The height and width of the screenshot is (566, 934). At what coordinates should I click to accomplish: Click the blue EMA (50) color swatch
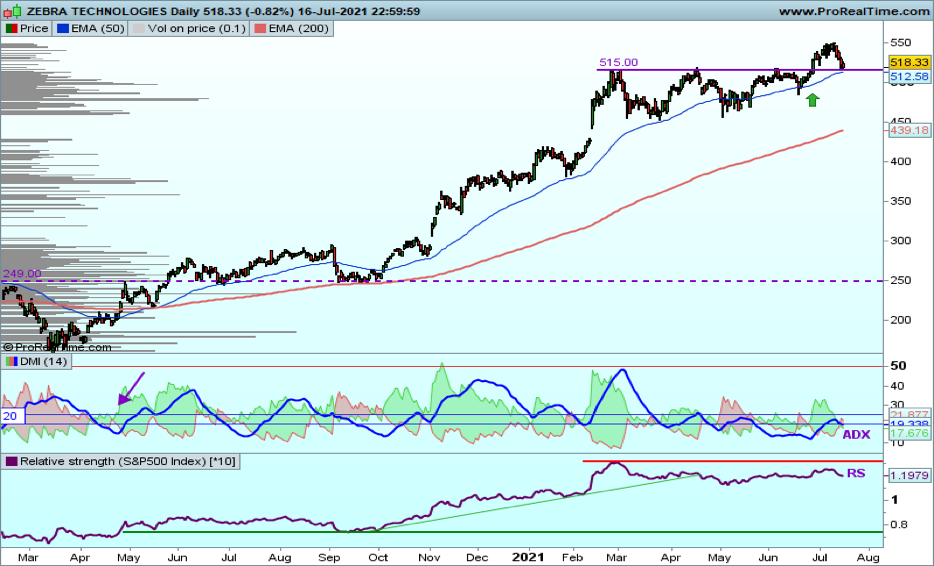[x=63, y=29]
